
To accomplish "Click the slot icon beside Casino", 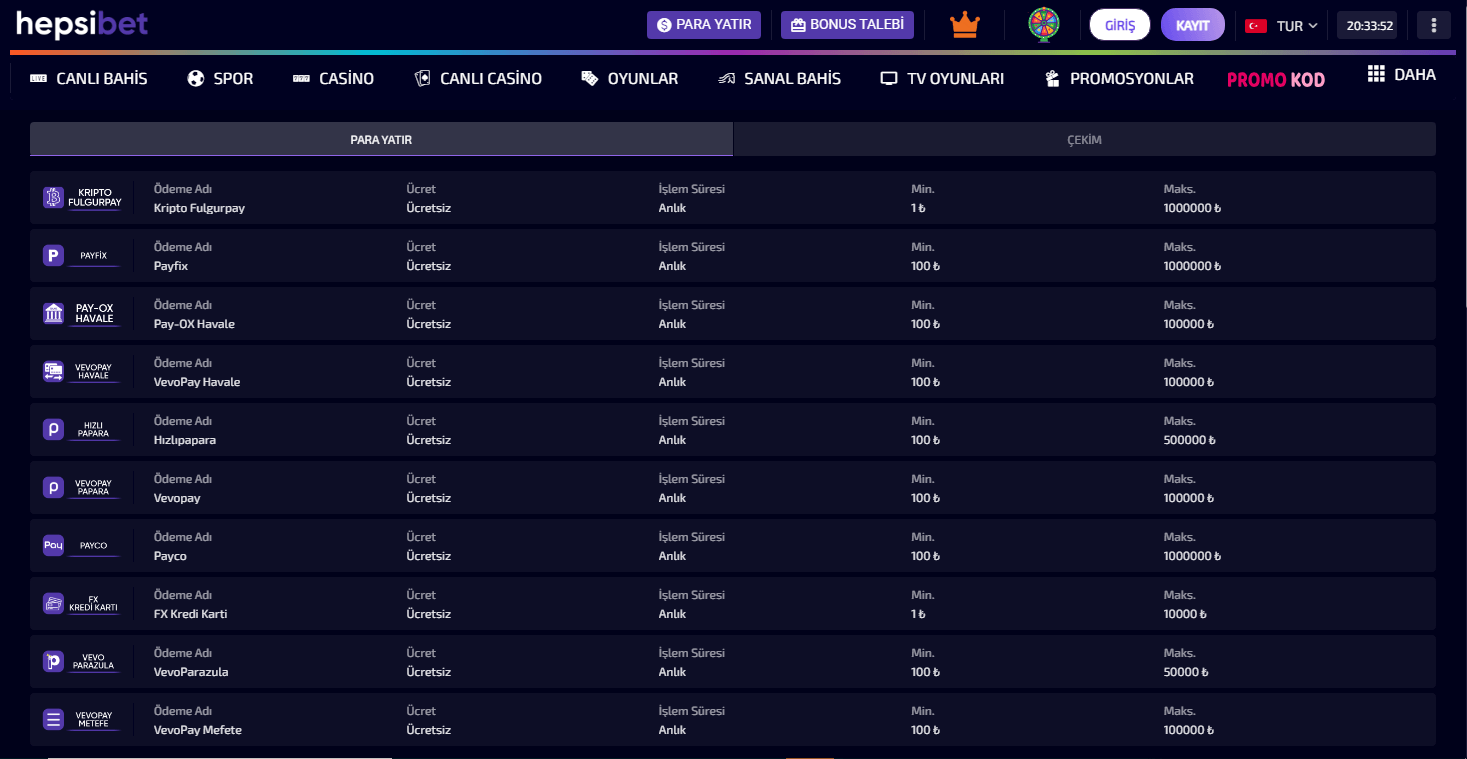I will [x=302, y=78].
